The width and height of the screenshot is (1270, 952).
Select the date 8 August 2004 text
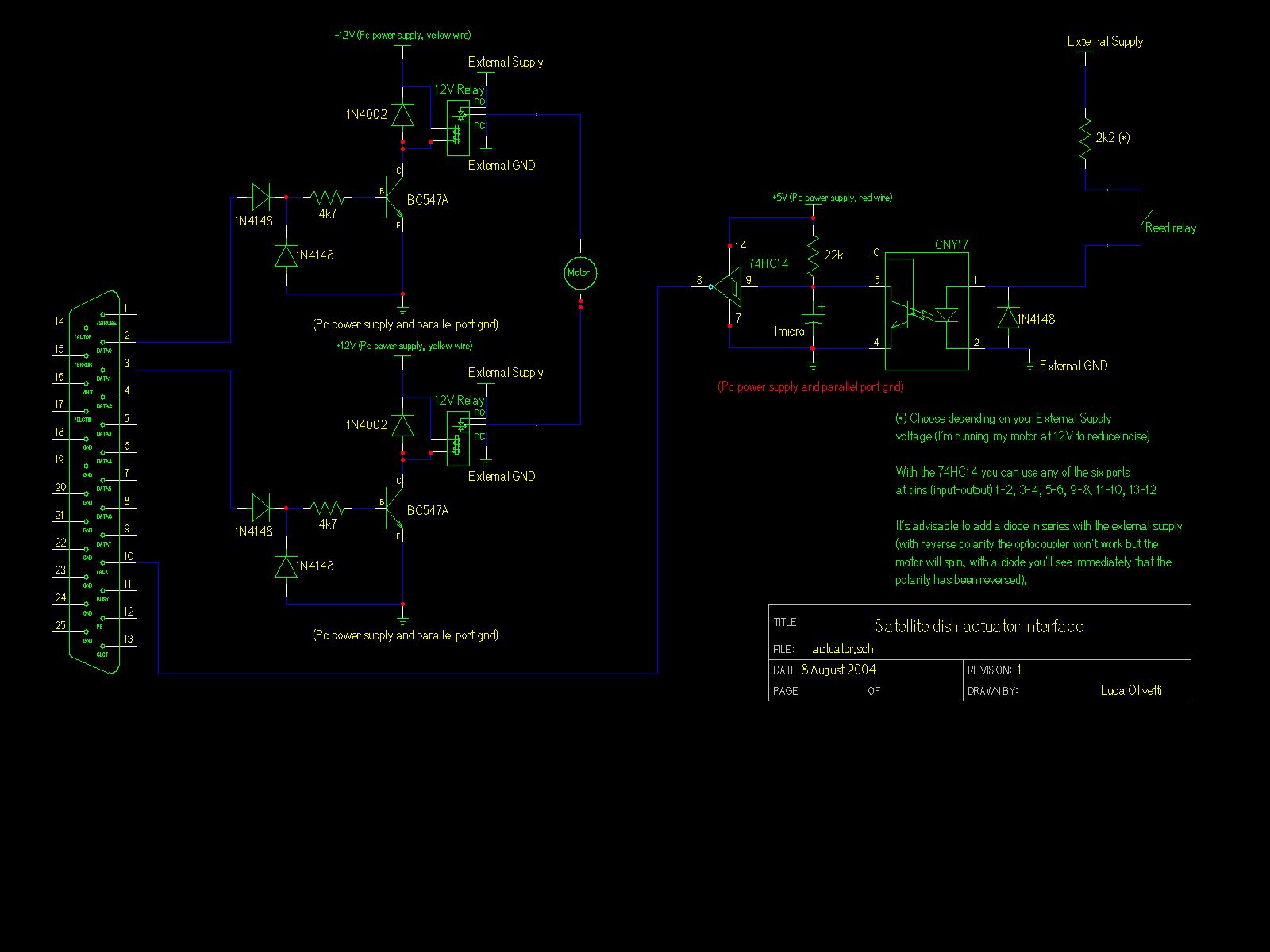pyautogui.click(x=838, y=670)
